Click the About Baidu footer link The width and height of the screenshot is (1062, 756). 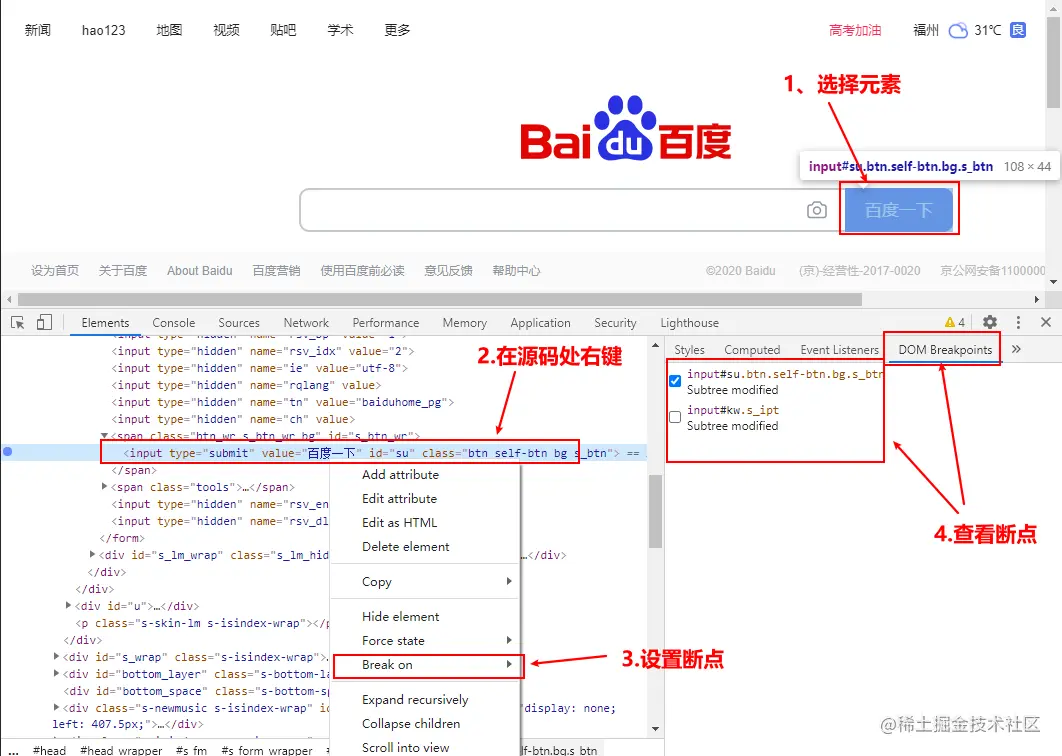pos(200,271)
